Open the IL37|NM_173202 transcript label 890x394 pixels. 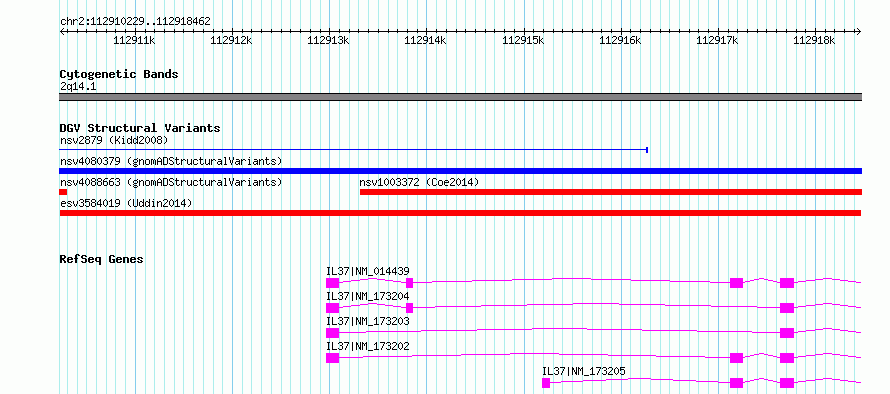tap(368, 346)
